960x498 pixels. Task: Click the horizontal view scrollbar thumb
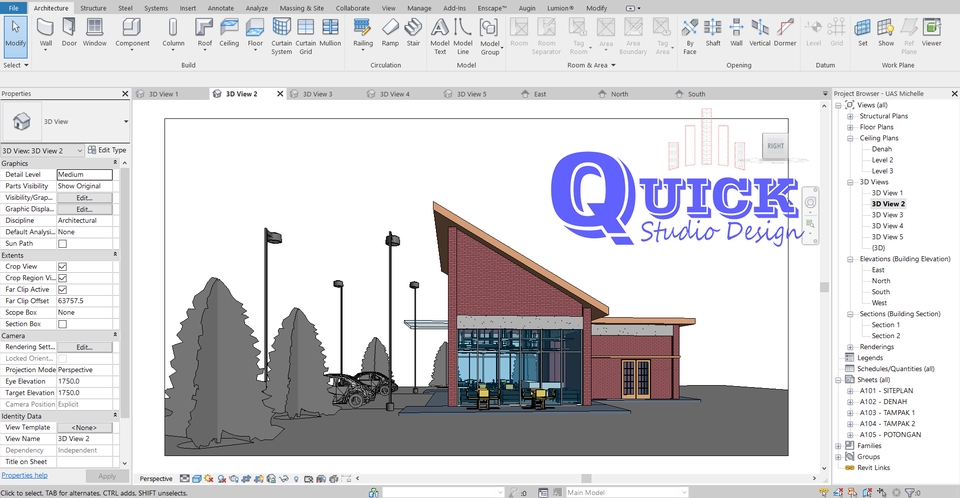[587, 478]
